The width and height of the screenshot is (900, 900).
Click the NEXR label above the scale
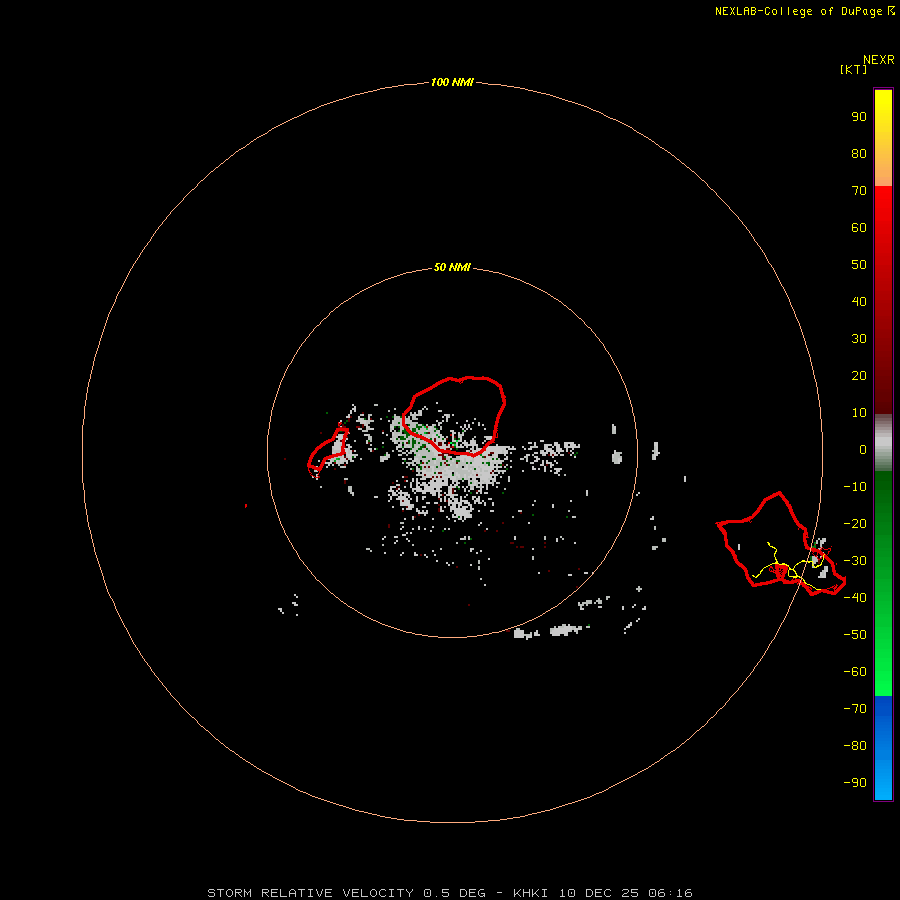[879, 60]
